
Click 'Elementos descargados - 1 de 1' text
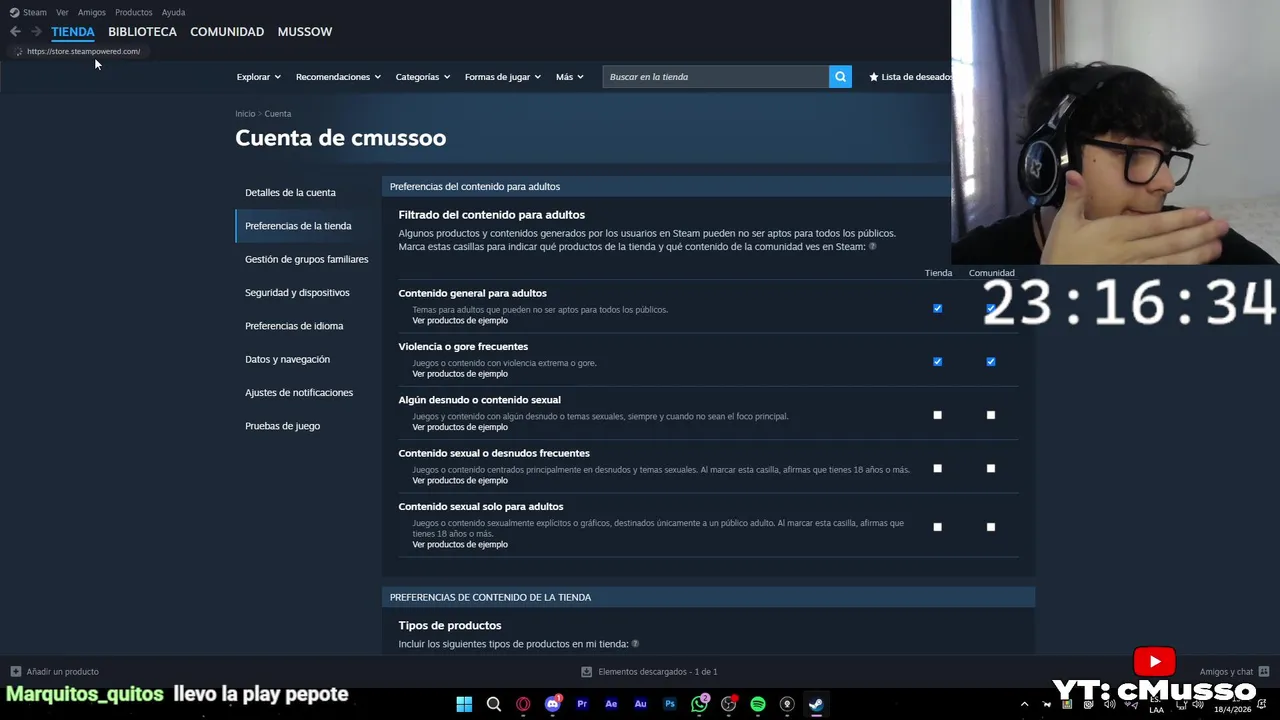(x=658, y=672)
